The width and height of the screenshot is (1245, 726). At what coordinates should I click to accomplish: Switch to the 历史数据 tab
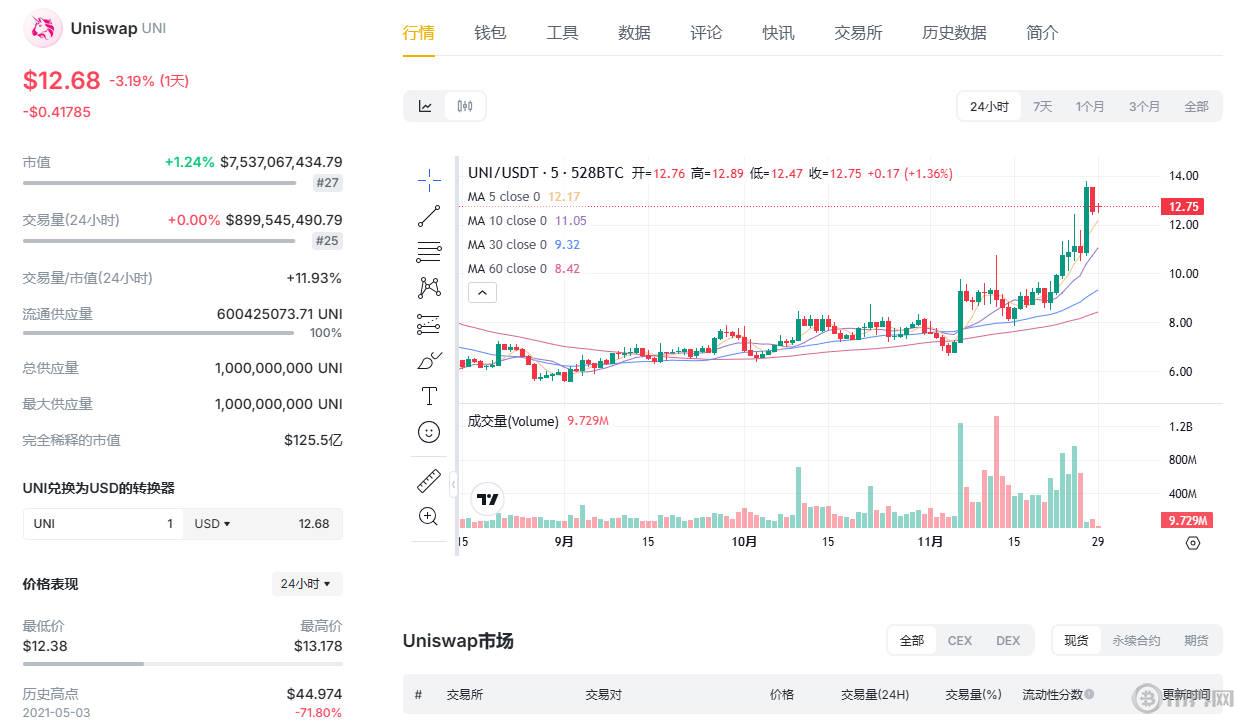coord(953,32)
